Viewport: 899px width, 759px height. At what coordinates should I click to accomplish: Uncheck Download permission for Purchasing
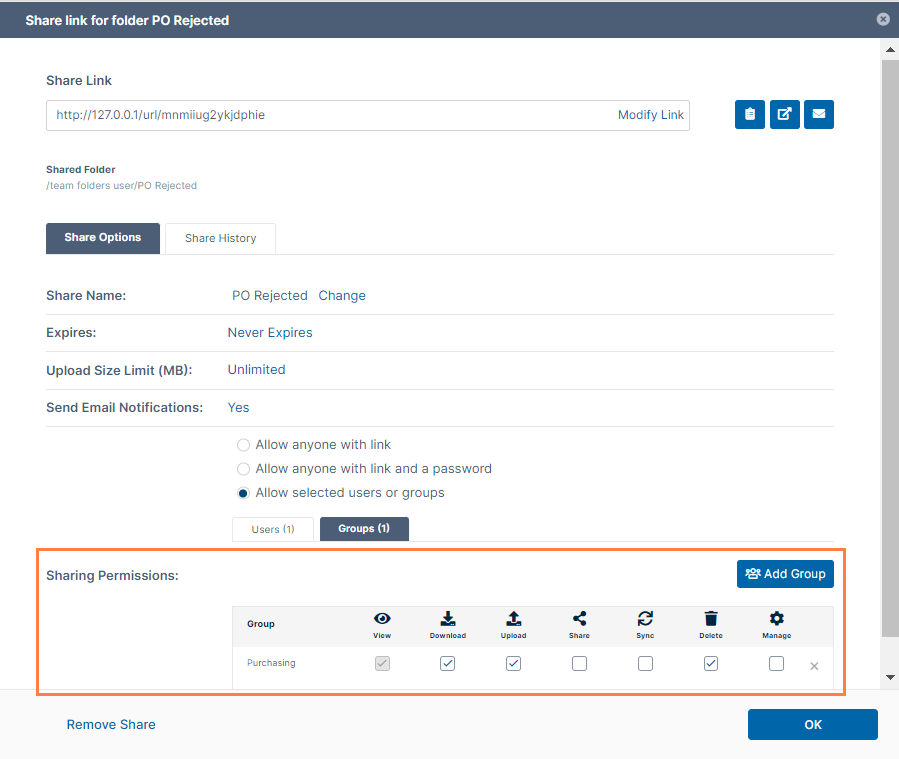(x=448, y=663)
